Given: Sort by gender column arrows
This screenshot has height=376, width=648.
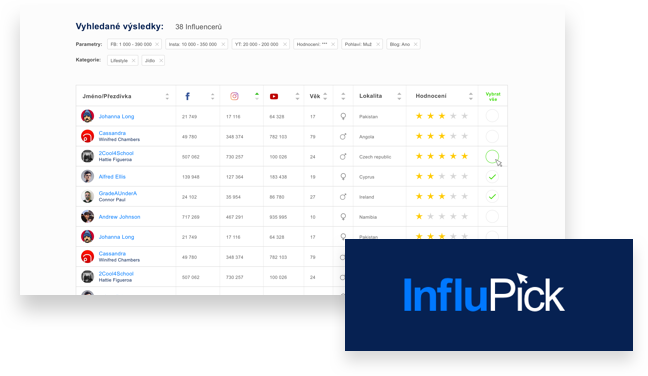Looking at the screenshot, I should point(343,96).
